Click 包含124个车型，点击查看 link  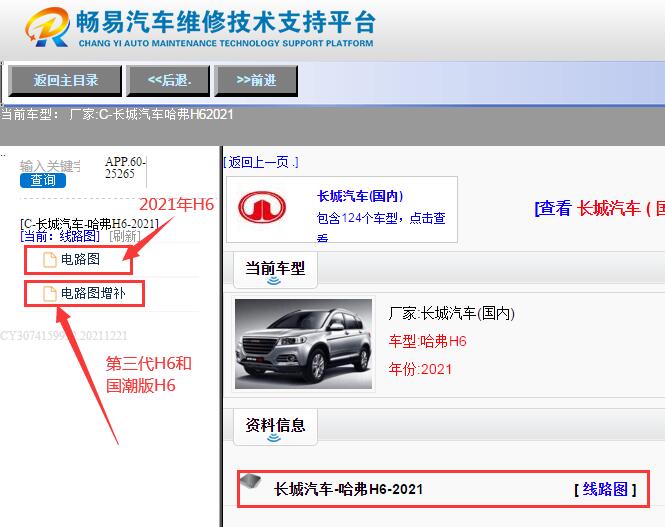click(x=381, y=226)
